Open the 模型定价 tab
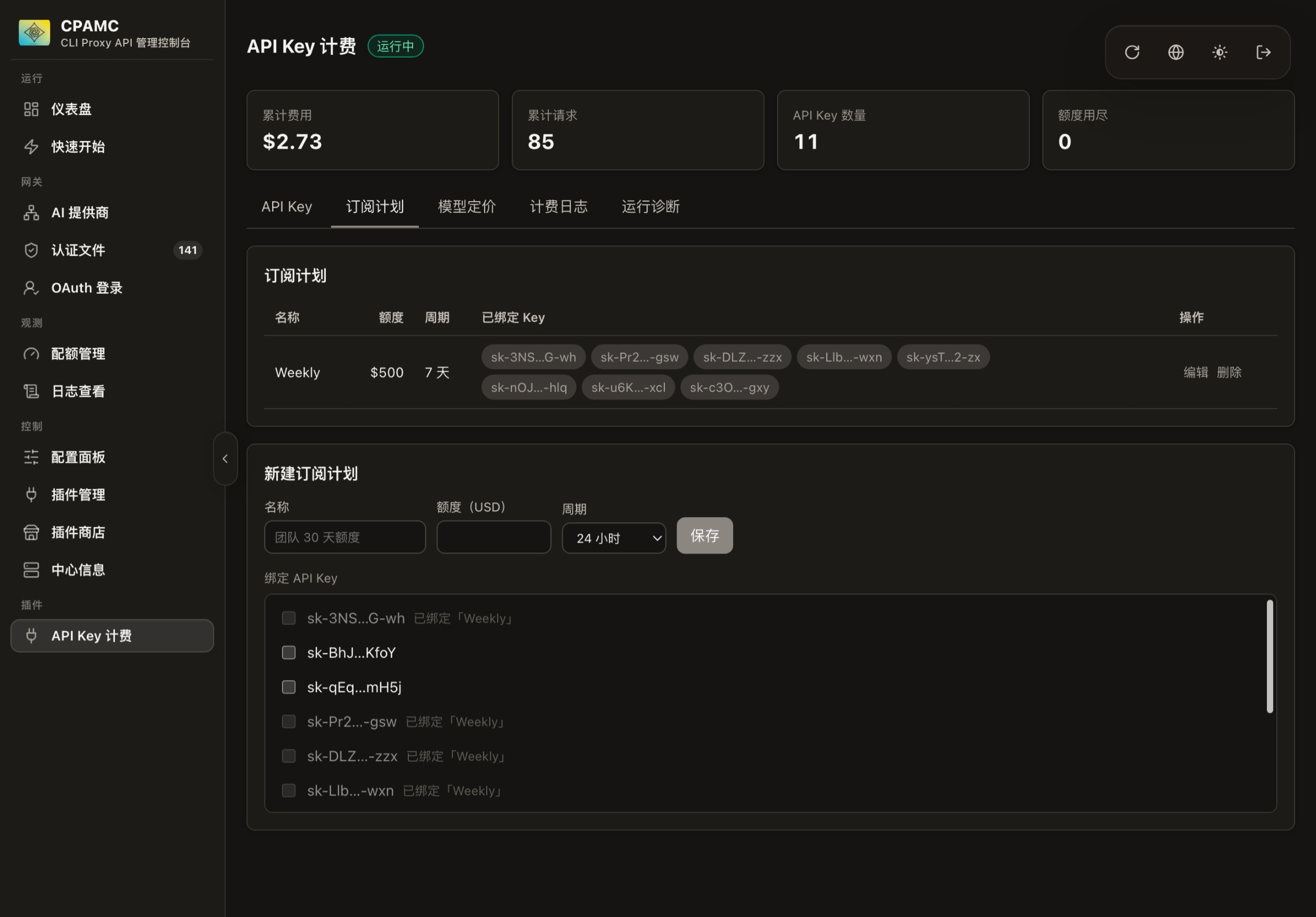 click(467, 207)
